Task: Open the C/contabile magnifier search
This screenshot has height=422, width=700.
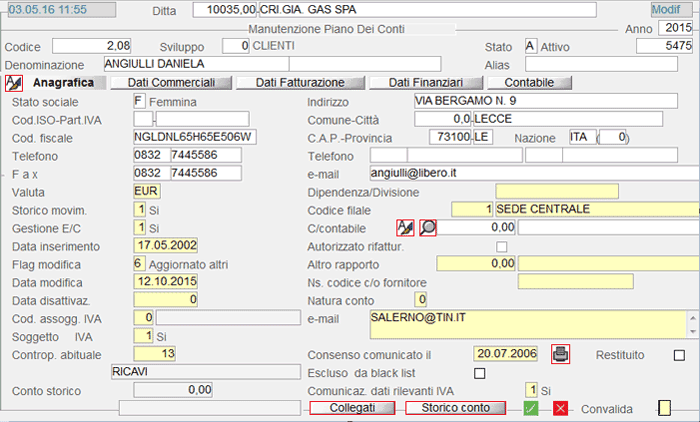Action: (x=427, y=227)
